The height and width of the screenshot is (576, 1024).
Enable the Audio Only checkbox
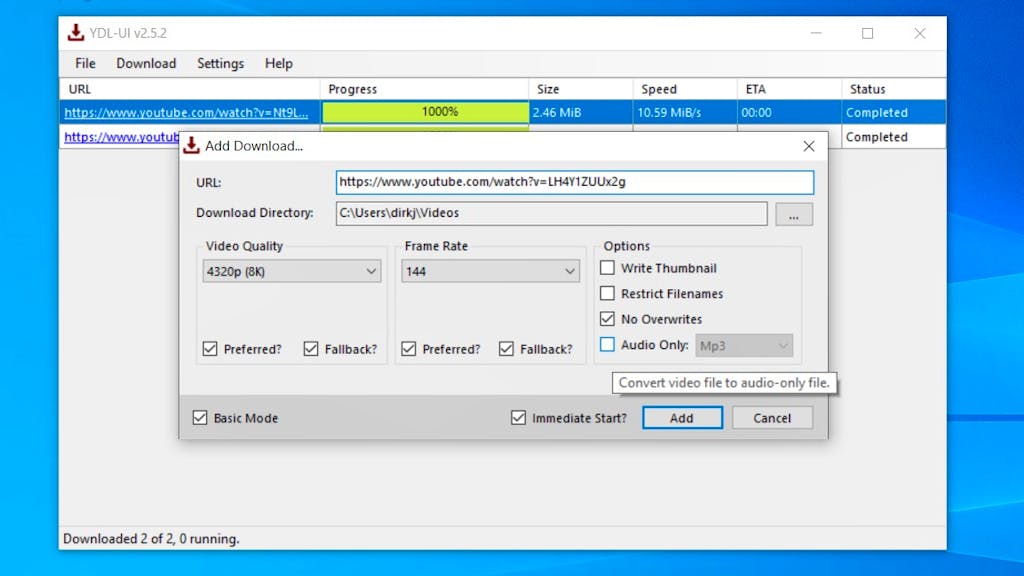point(607,344)
